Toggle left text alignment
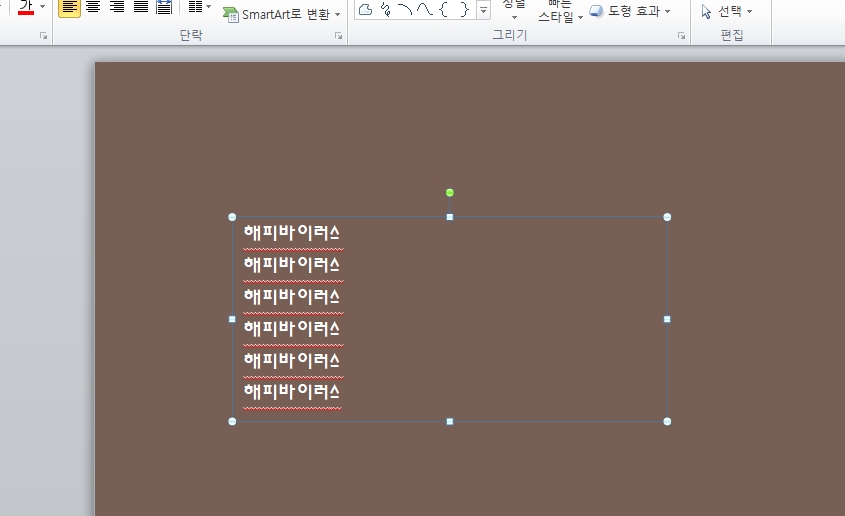The height and width of the screenshot is (516, 845). (x=70, y=8)
